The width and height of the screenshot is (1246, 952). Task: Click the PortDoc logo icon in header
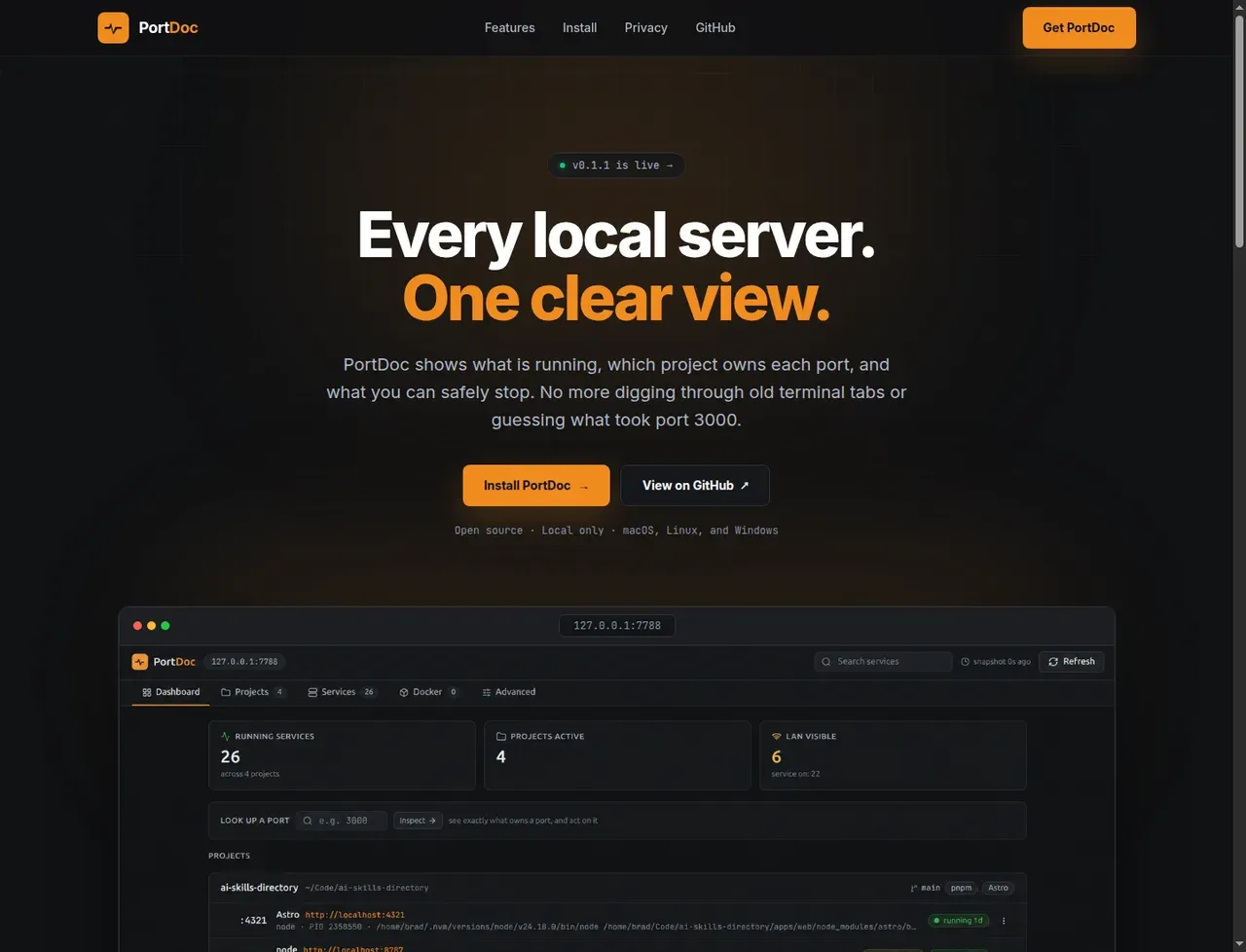tap(113, 27)
